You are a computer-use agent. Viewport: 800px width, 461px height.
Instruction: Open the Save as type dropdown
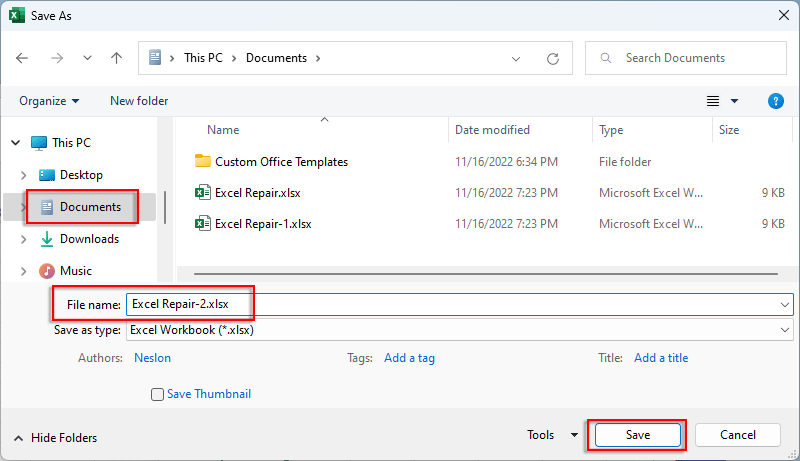point(785,330)
